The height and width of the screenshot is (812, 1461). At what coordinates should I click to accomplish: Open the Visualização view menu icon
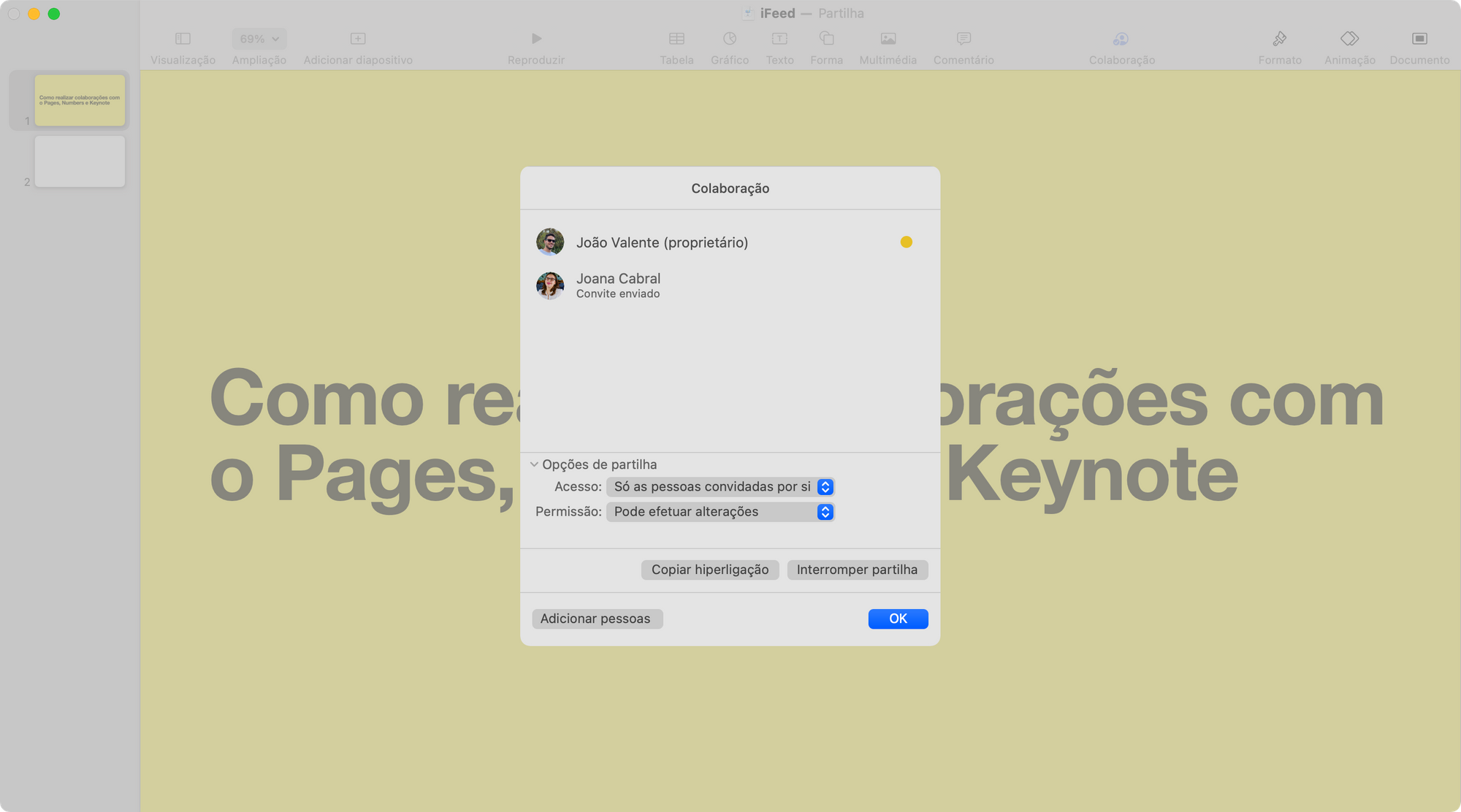click(x=183, y=39)
